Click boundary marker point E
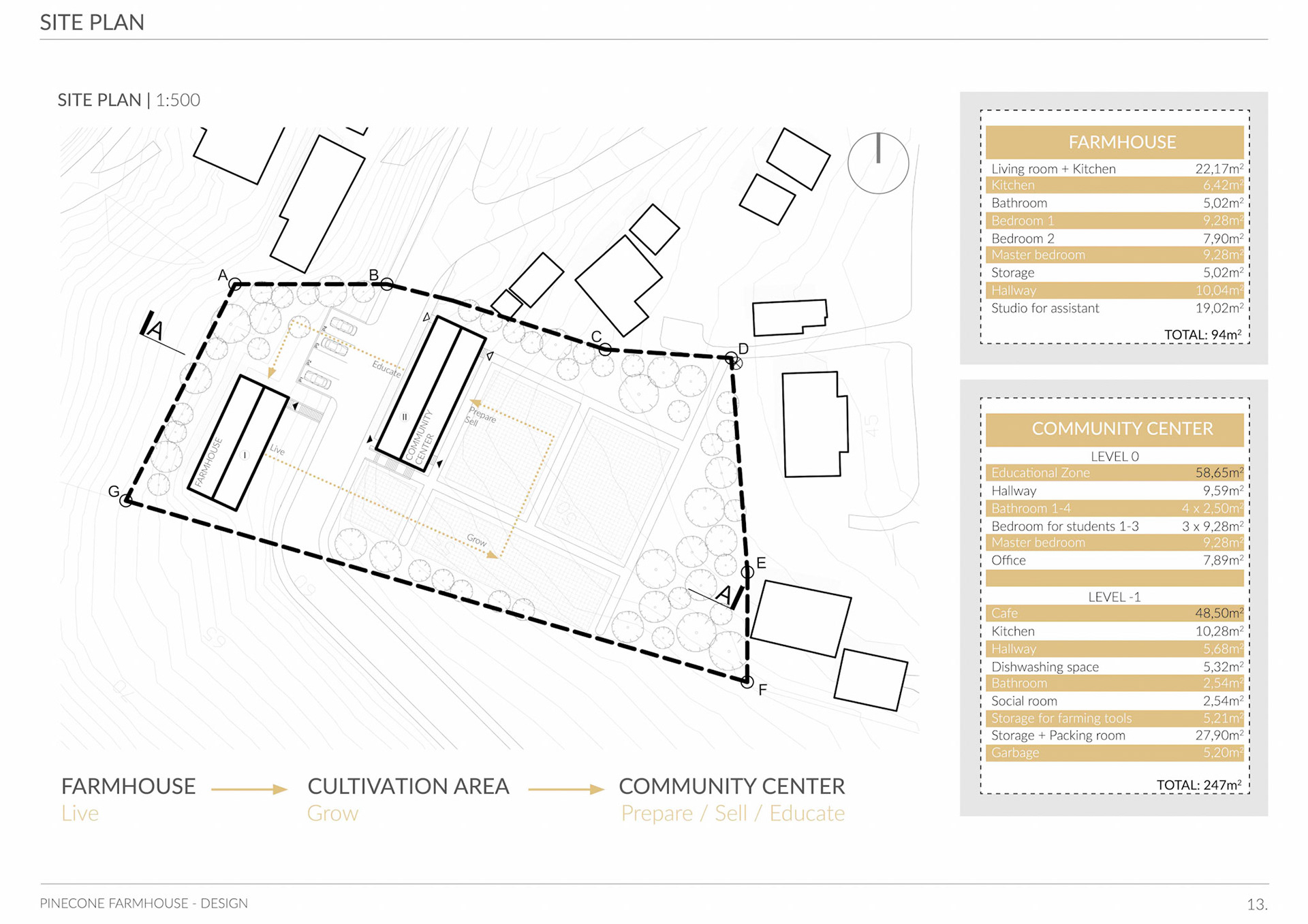The width and height of the screenshot is (1308, 924). [747, 572]
